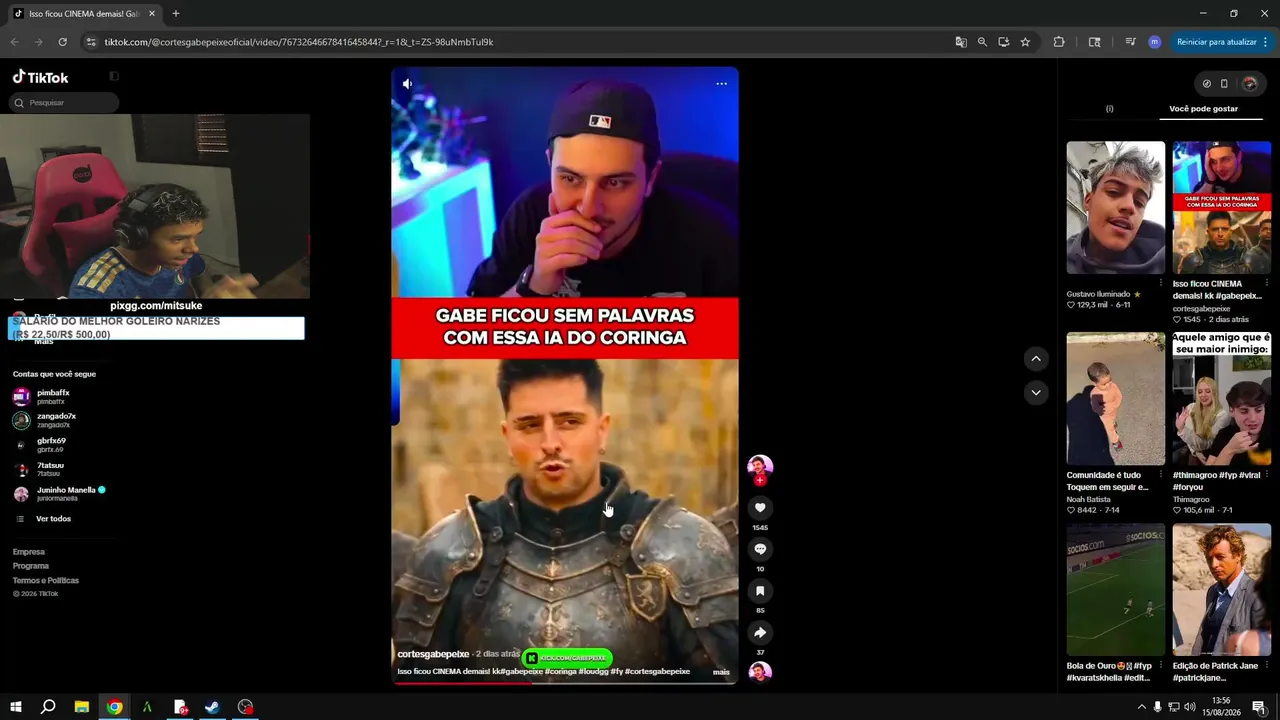Click the cortesgabepeixe username on the video
Viewport: 1280px width, 720px height.
point(433,654)
